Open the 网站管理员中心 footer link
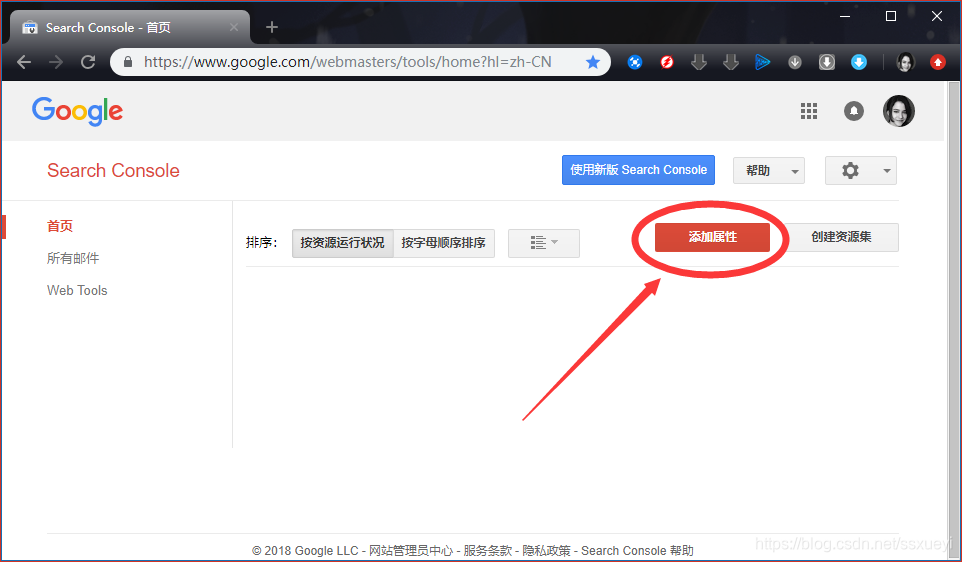The image size is (962, 562). coord(410,550)
